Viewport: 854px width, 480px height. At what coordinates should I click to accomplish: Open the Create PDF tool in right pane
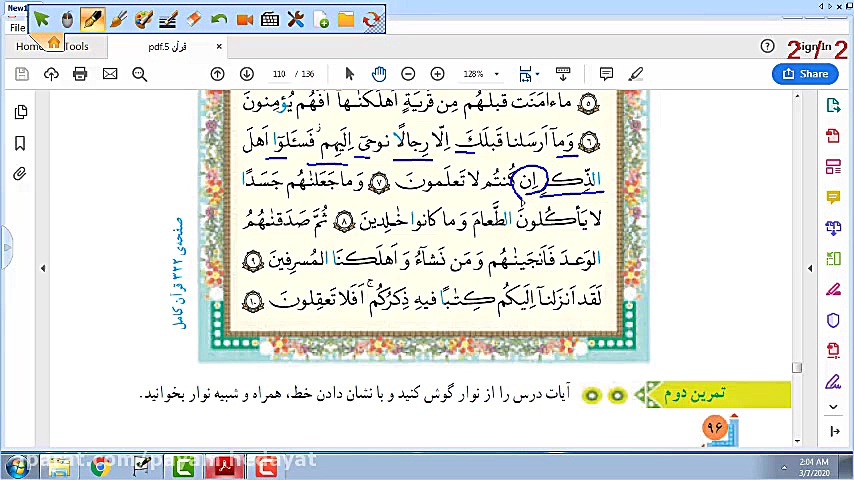tap(833, 136)
